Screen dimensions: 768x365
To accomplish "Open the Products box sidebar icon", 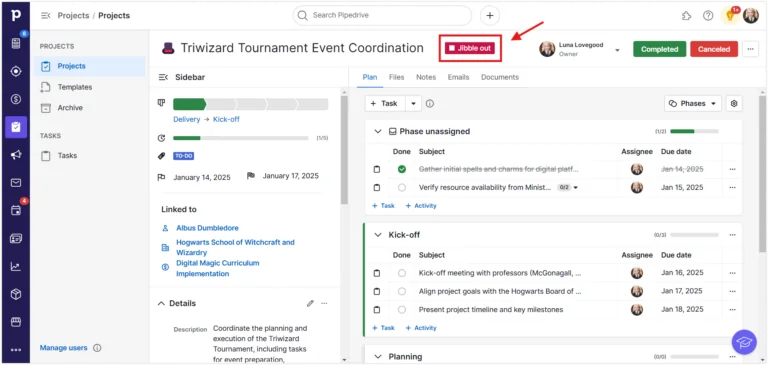I will pos(16,294).
